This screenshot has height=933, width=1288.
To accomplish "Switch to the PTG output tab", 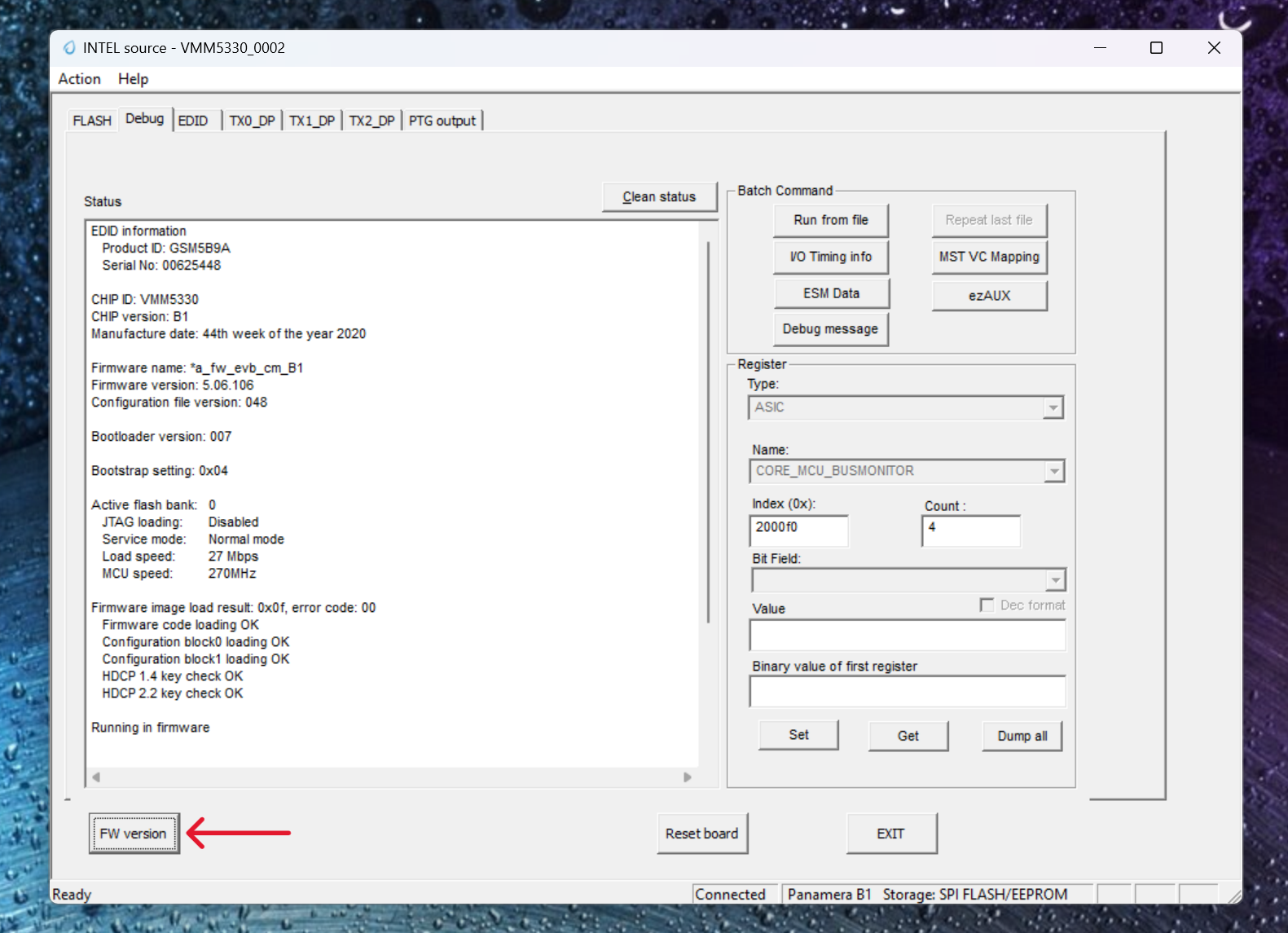I will coord(442,121).
